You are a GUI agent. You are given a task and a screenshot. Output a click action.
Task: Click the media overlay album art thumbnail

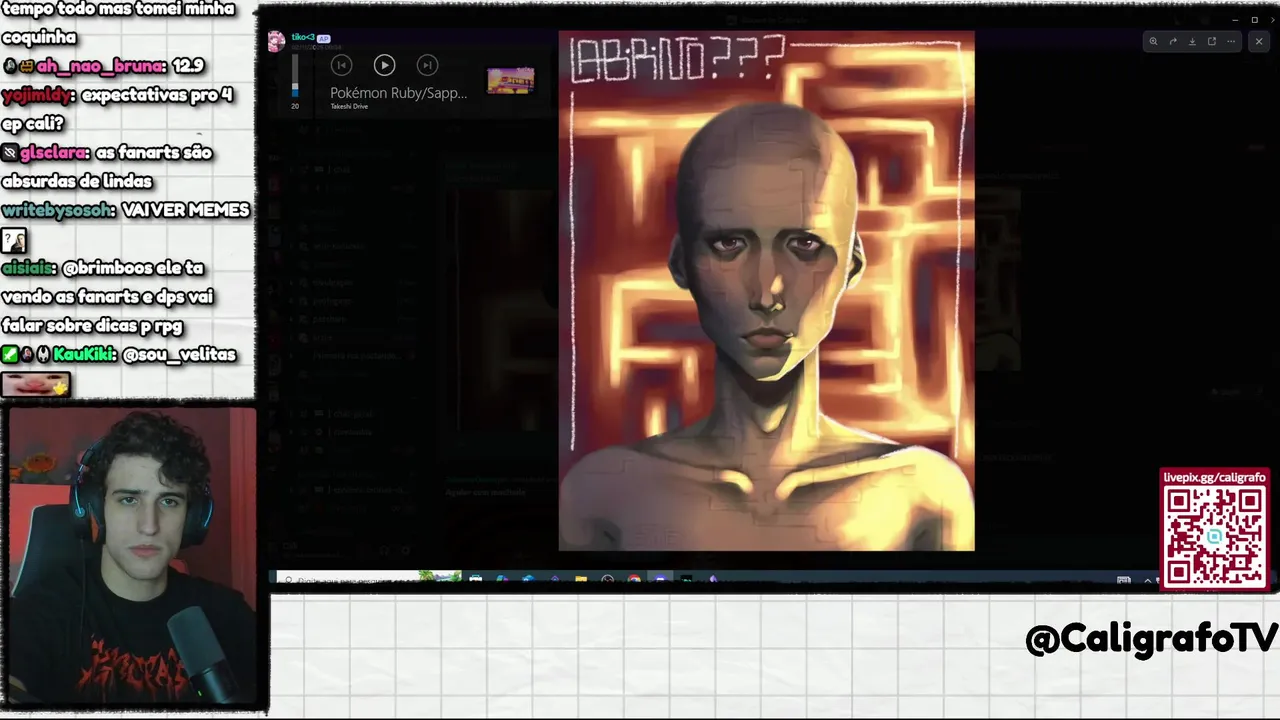click(x=510, y=81)
